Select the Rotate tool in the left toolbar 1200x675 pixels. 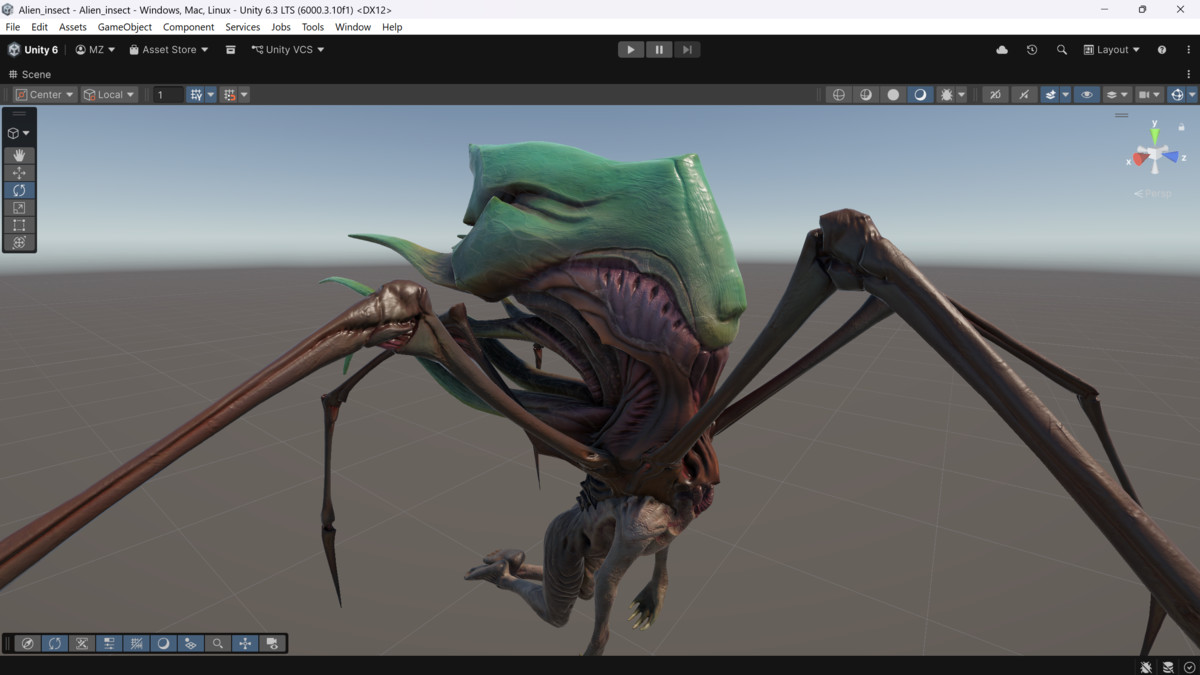point(19,189)
